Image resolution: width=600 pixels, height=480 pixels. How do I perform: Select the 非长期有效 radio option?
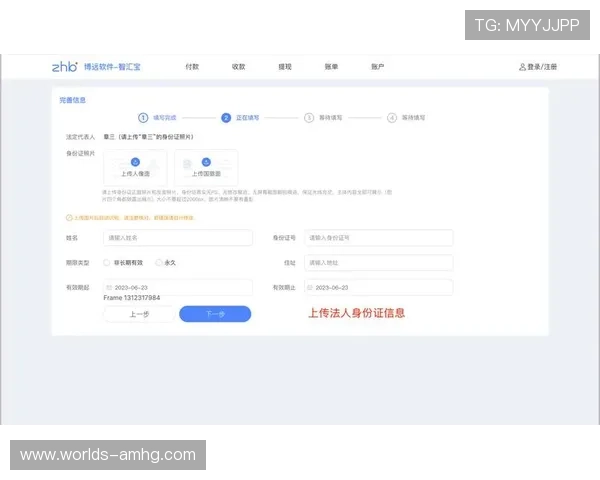point(106,263)
